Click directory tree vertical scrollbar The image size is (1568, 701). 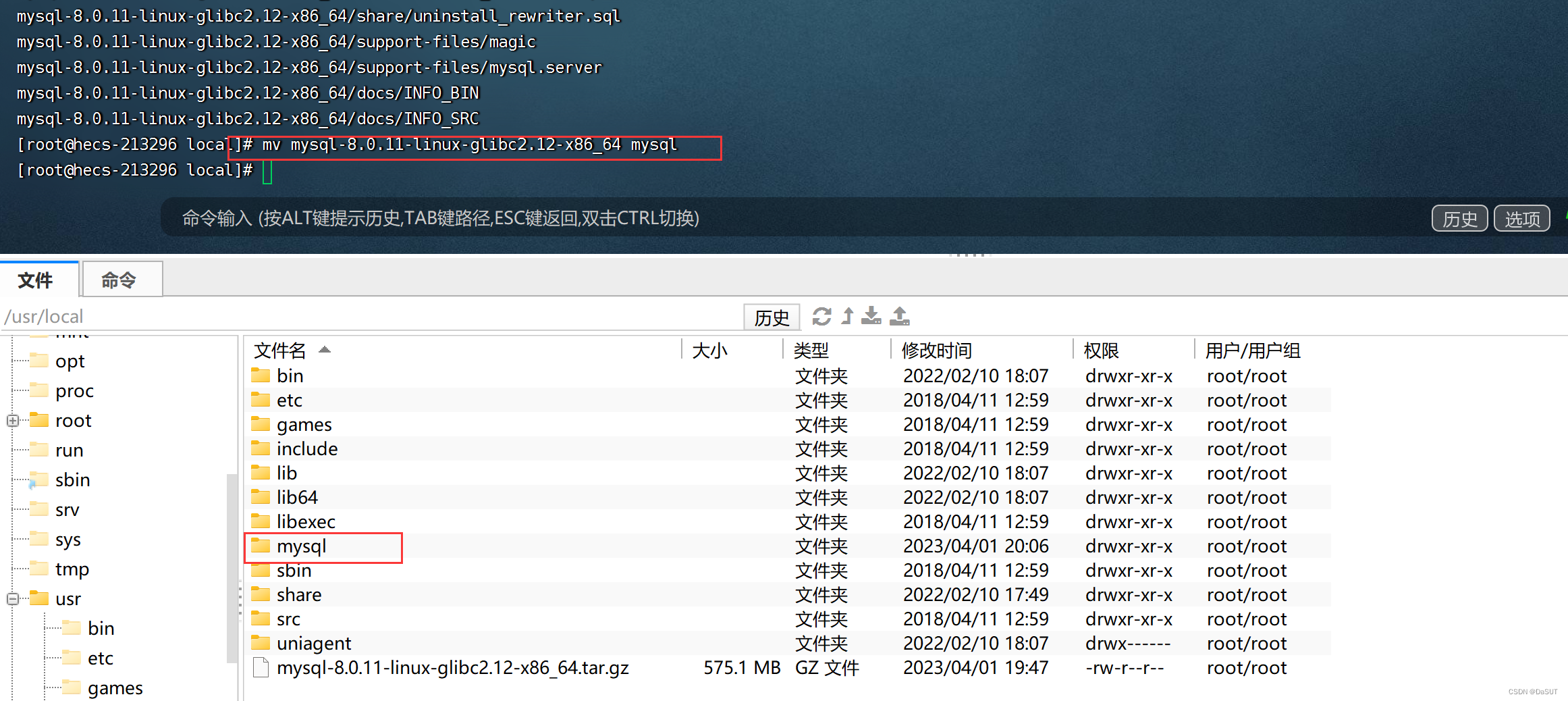click(232, 567)
